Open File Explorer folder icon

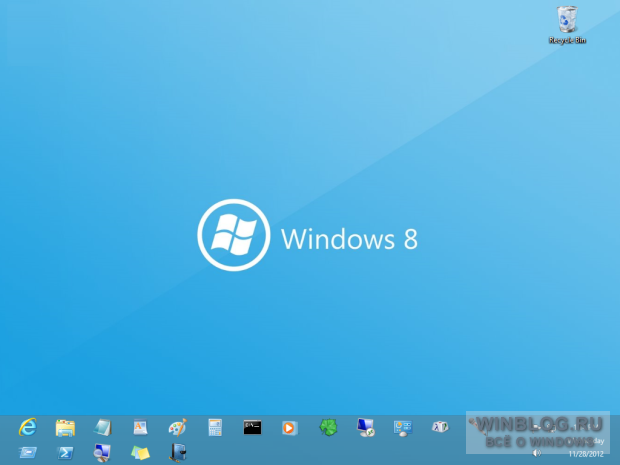point(65,428)
